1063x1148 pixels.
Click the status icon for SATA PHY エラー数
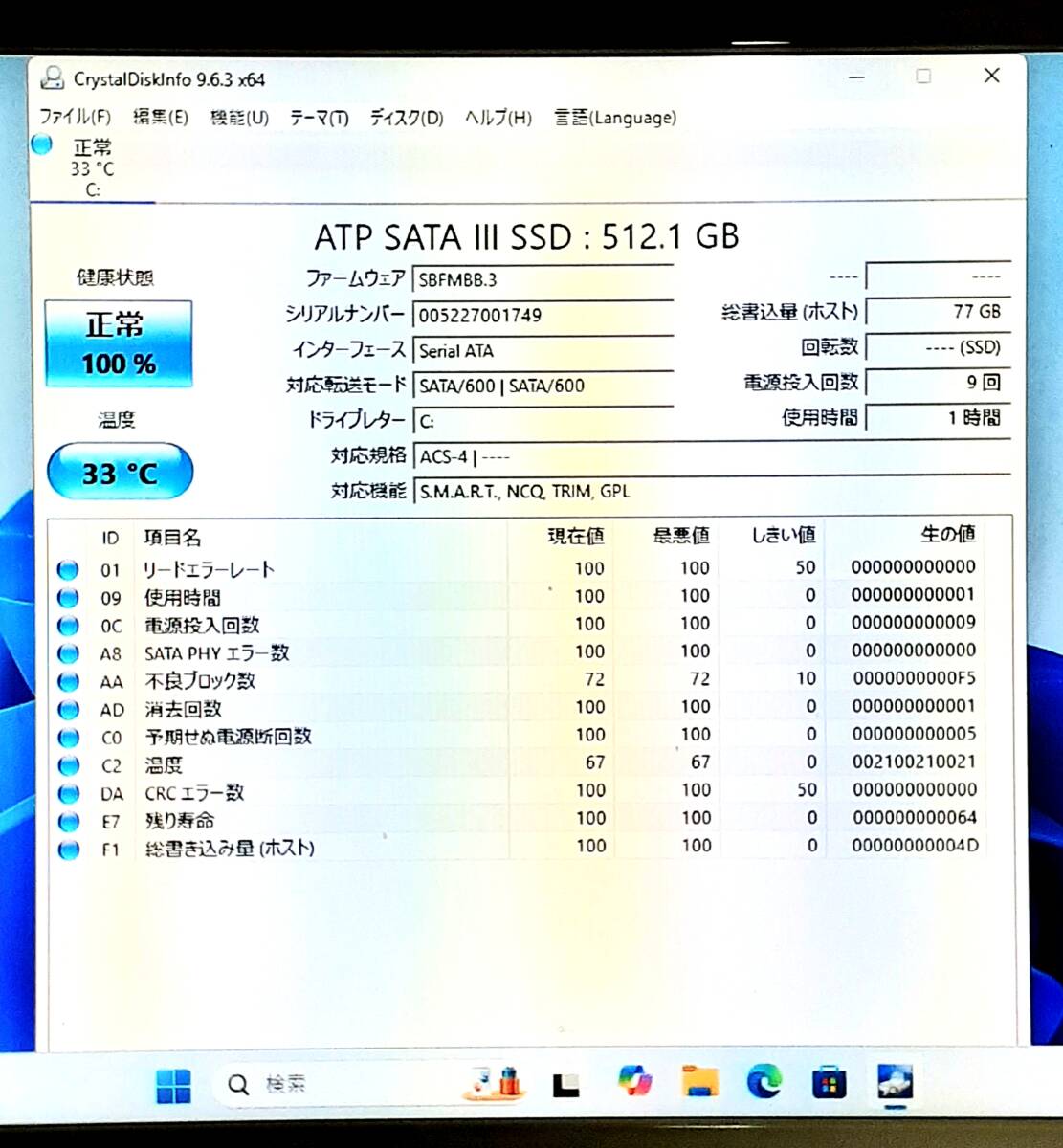(x=68, y=653)
